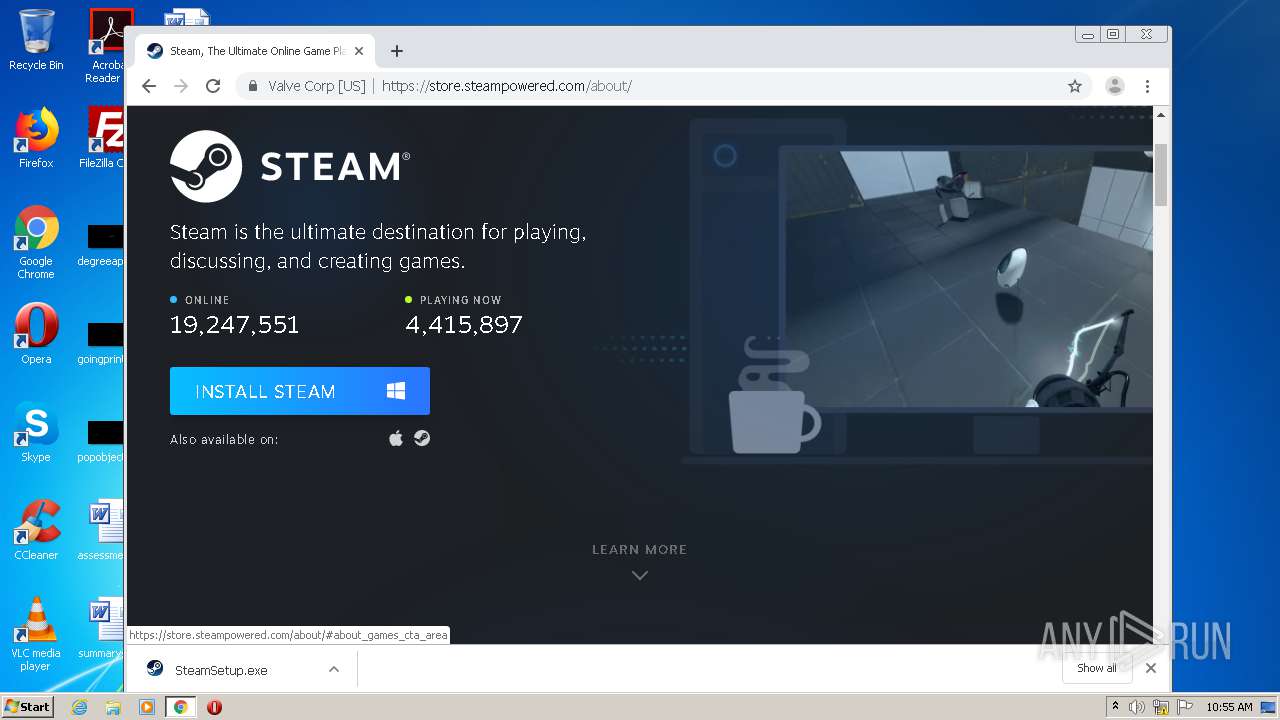The image size is (1280, 720).
Task: Select the Steam browser tab
Action: [x=255, y=51]
